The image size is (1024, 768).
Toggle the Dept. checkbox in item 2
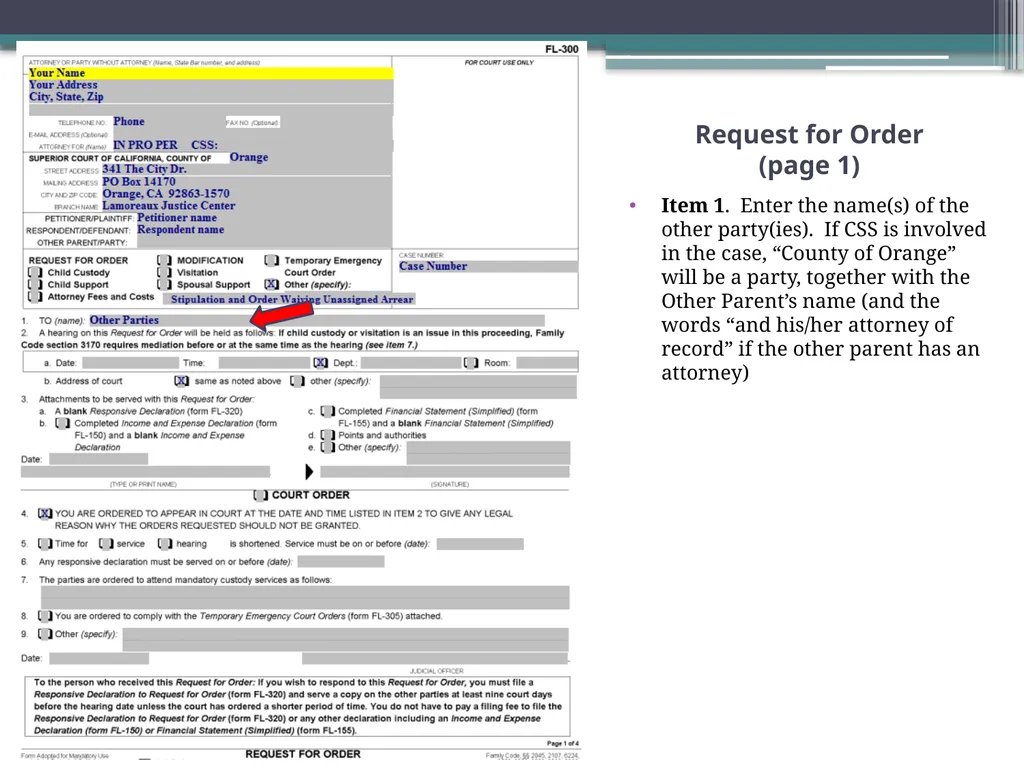click(x=321, y=362)
